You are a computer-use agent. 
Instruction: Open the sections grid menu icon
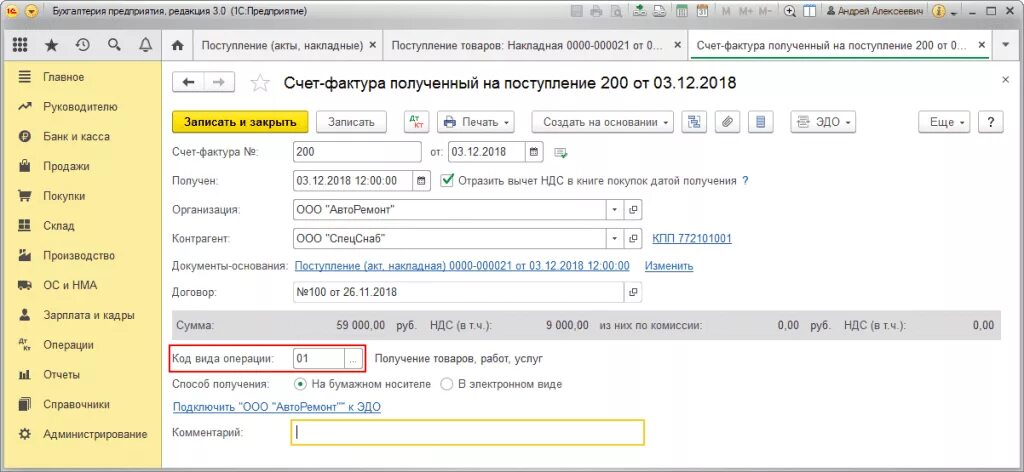(x=20, y=45)
